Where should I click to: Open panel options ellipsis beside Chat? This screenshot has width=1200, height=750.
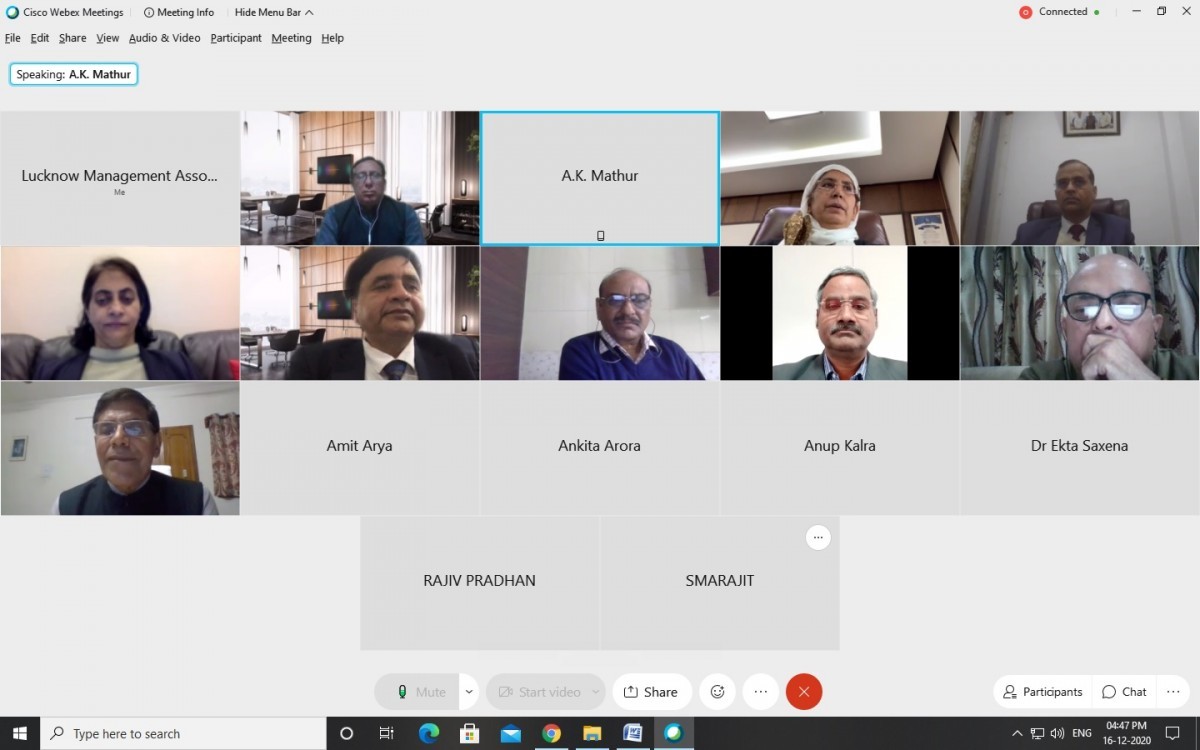[x=1172, y=692]
